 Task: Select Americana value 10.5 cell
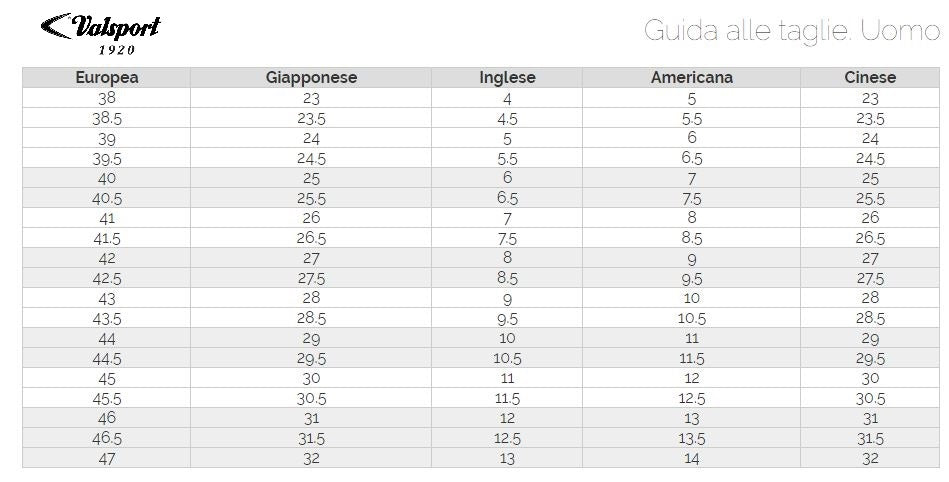[x=692, y=318]
